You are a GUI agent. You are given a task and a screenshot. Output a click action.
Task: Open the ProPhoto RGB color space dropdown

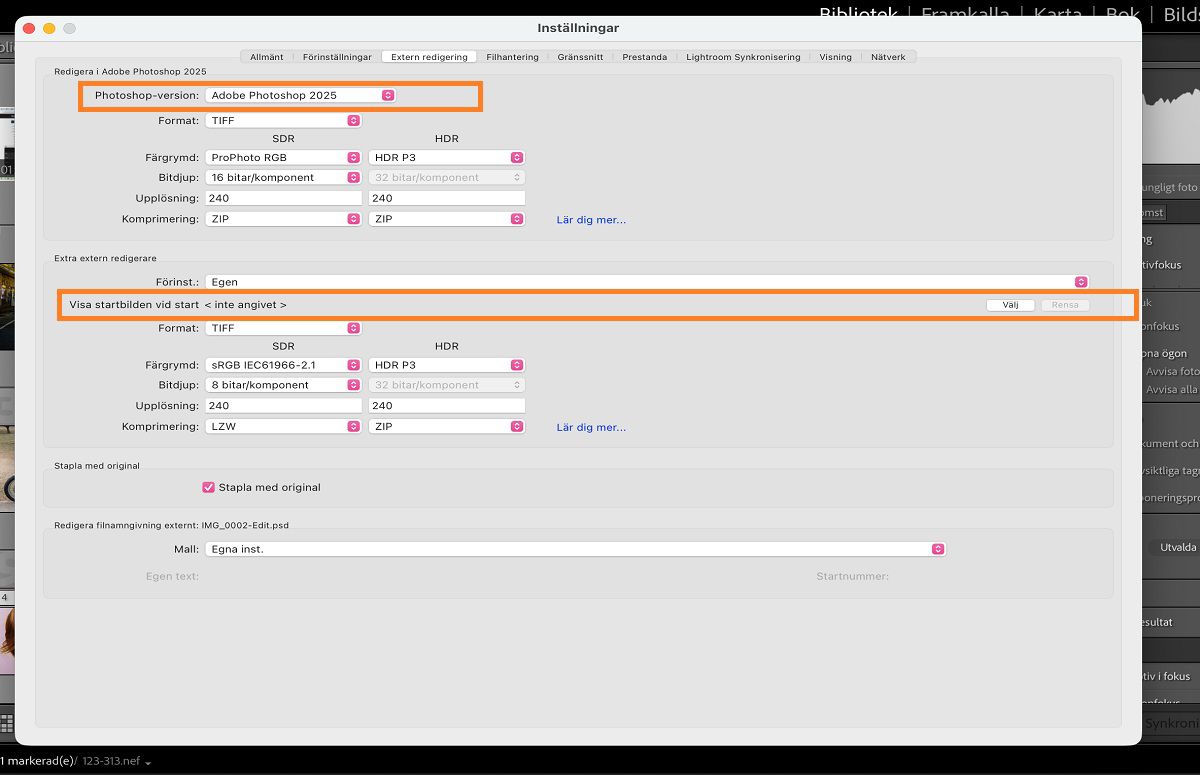tap(283, 157)
